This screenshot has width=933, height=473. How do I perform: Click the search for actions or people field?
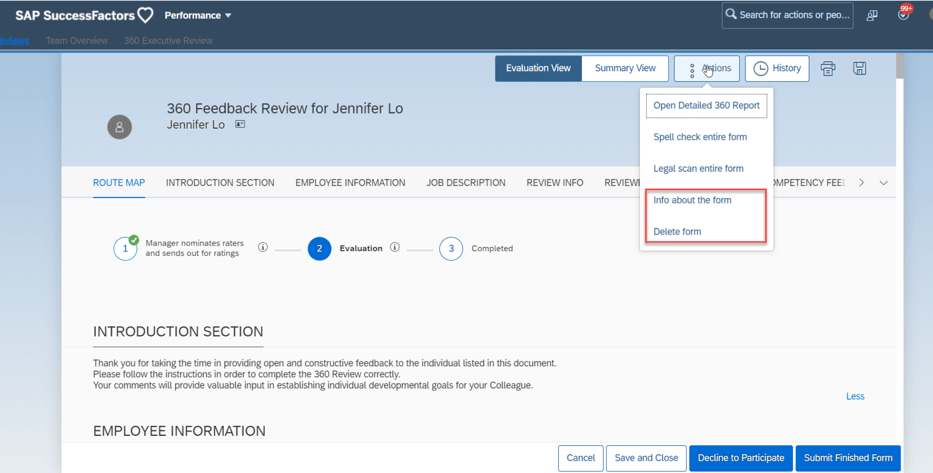tap(787, 15)
